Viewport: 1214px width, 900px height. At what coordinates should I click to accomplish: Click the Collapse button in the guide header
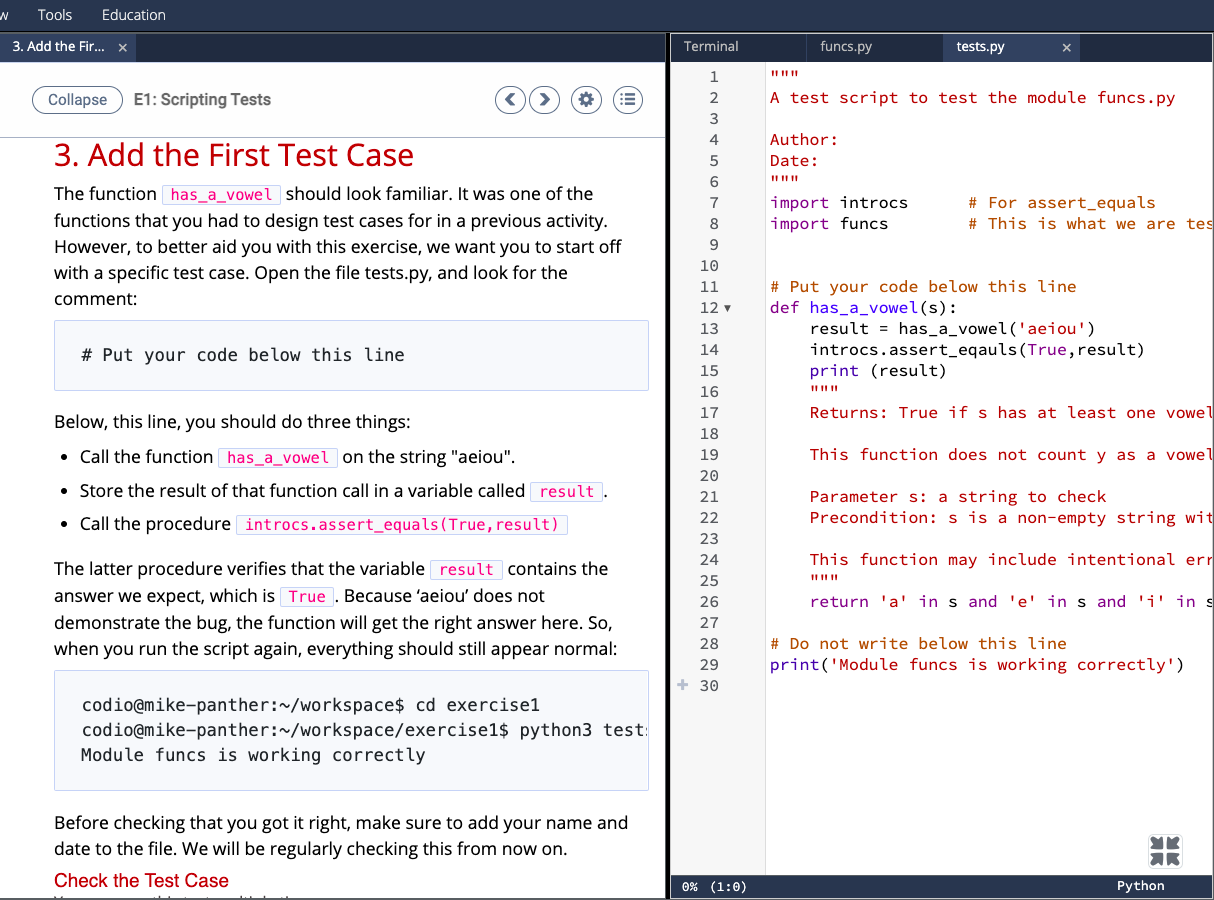(77, 99)
